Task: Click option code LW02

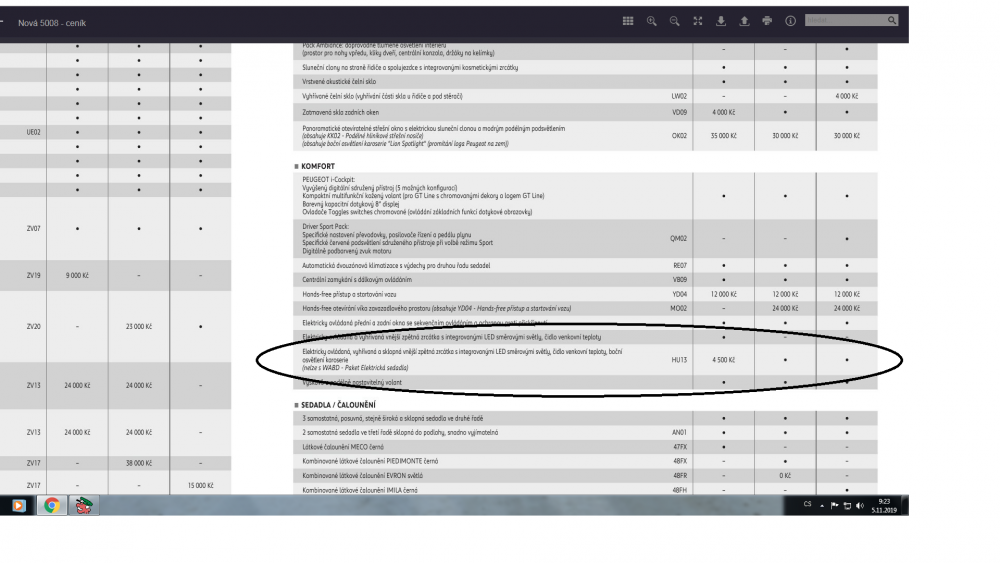Action: [x=679, y=96]
